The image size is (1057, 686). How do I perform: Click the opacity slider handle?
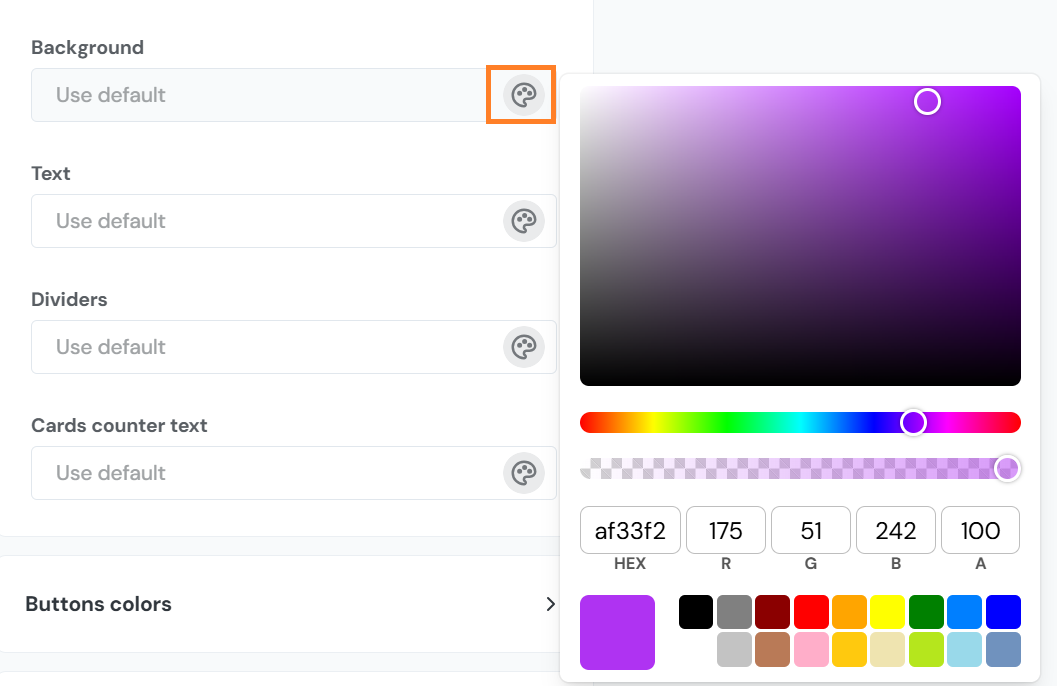coord(1007,468)
